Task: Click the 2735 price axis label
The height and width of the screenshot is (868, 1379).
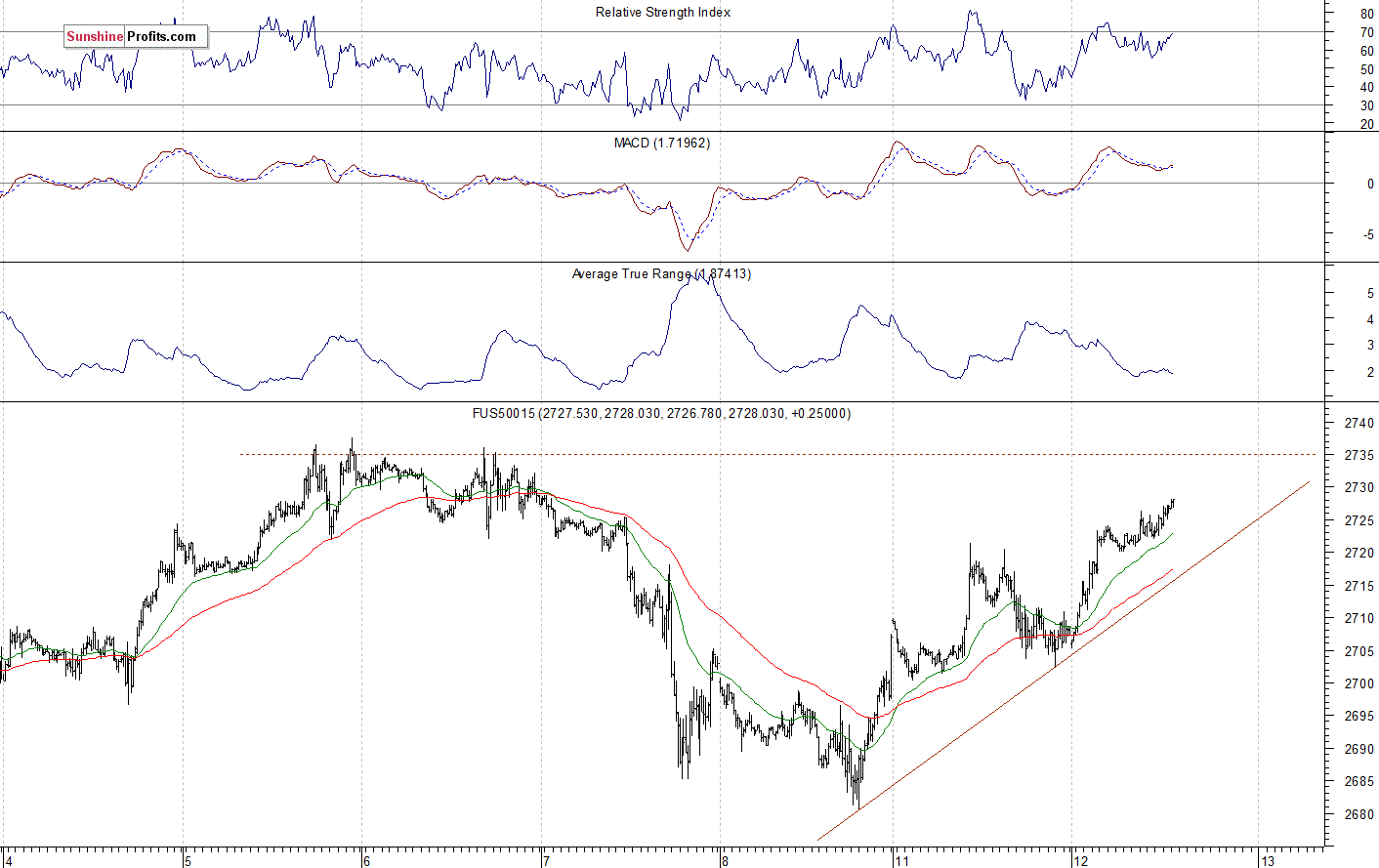Action: [1358, 456]
